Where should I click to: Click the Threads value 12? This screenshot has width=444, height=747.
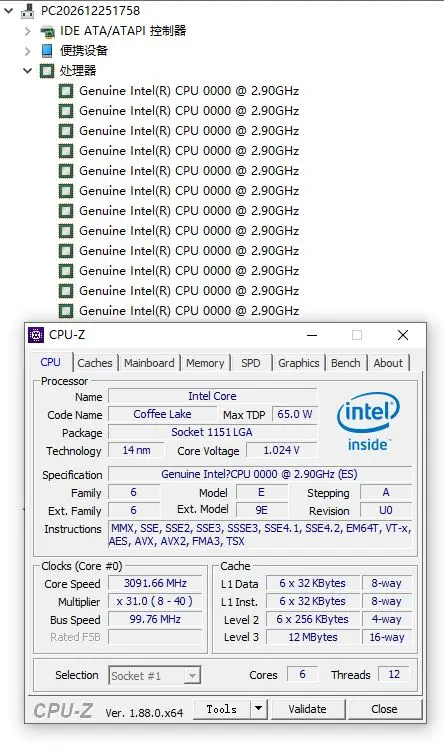coord(394,674)
